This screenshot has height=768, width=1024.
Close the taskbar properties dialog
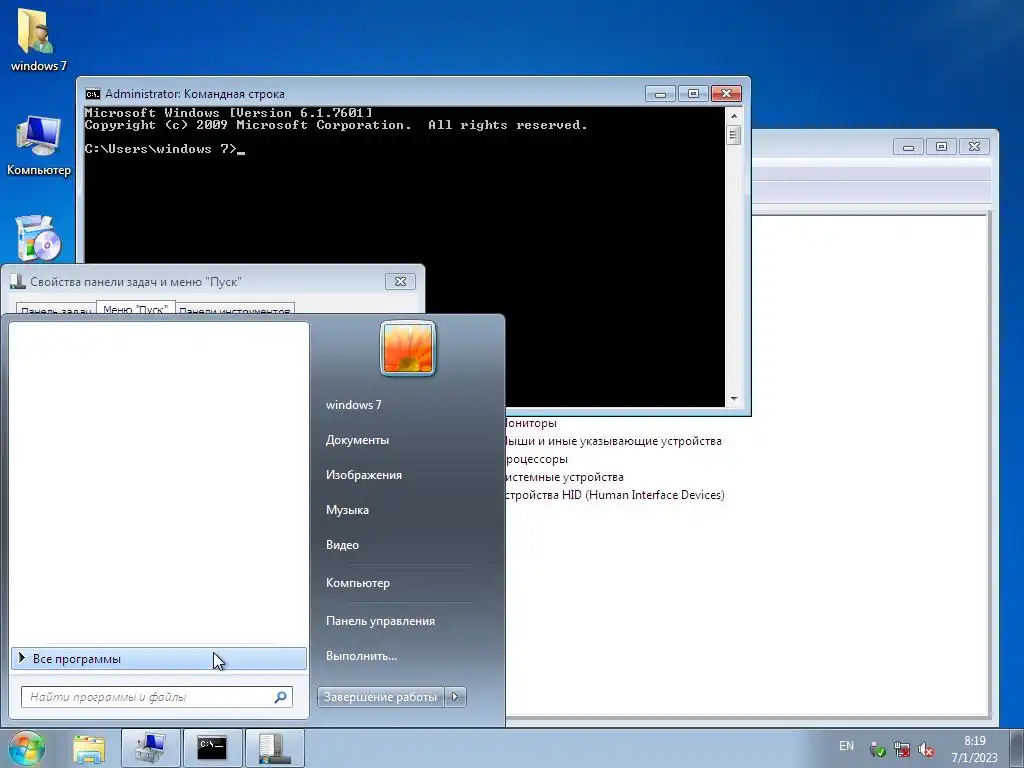(400, 281)
